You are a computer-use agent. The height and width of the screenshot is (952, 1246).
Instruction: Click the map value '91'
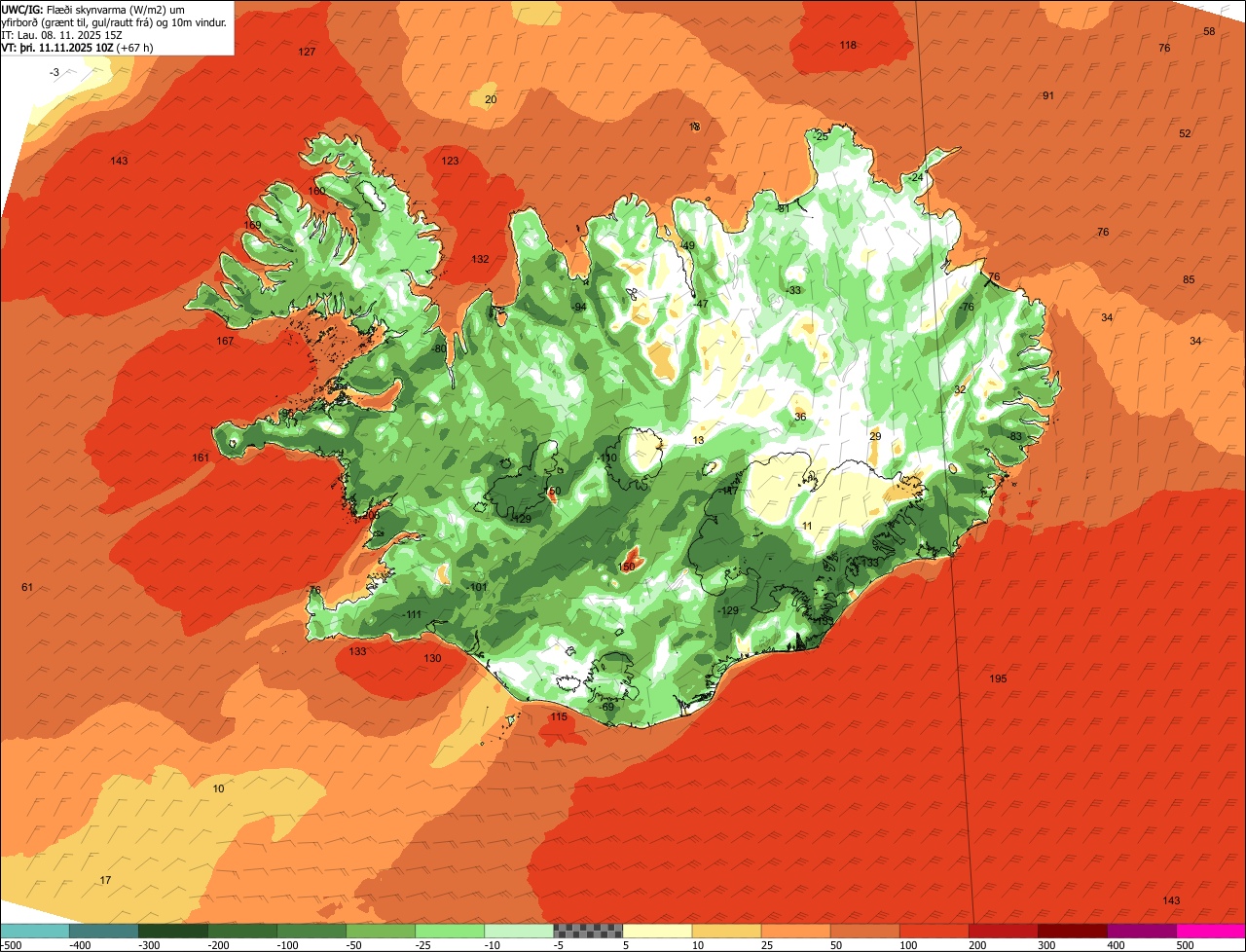(x=1048, y=95)
